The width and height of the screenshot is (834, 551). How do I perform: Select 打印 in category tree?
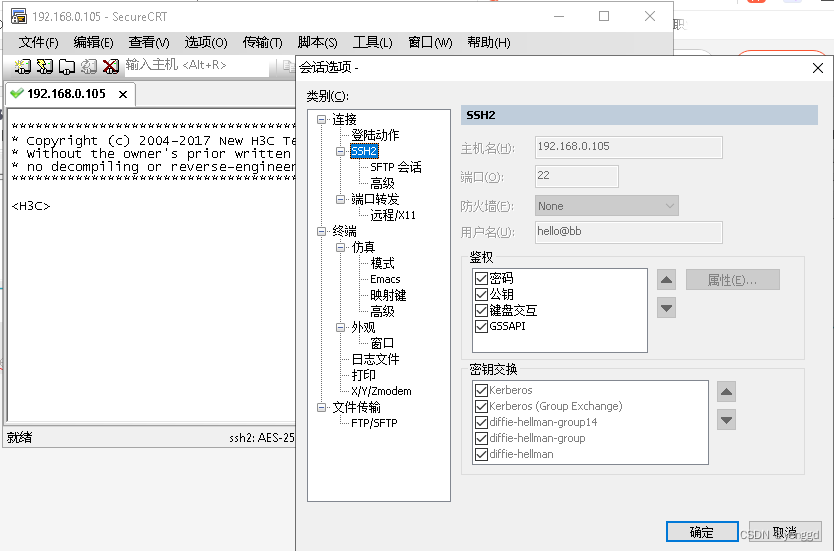pyautogui.click(x=363, y=375)
